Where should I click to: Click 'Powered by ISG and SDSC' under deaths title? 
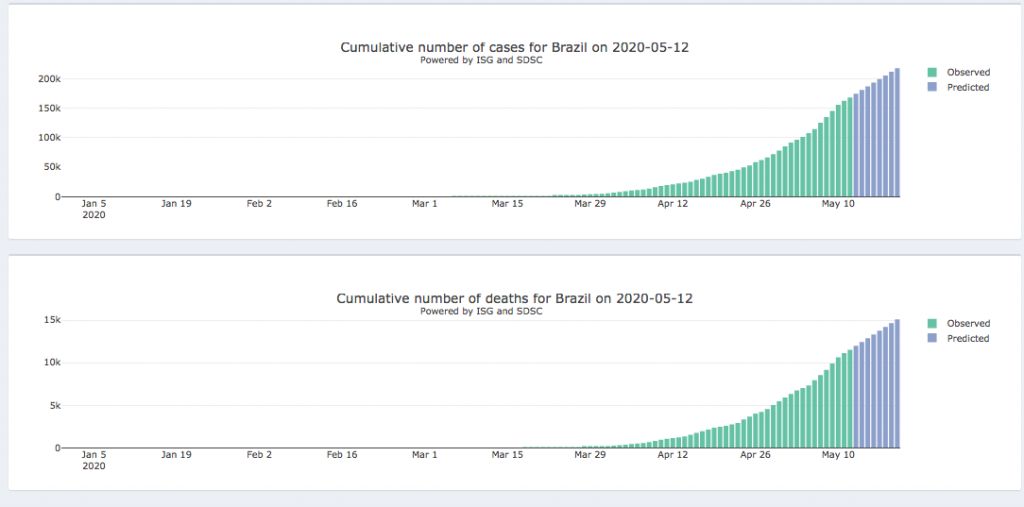click(481, 311)
